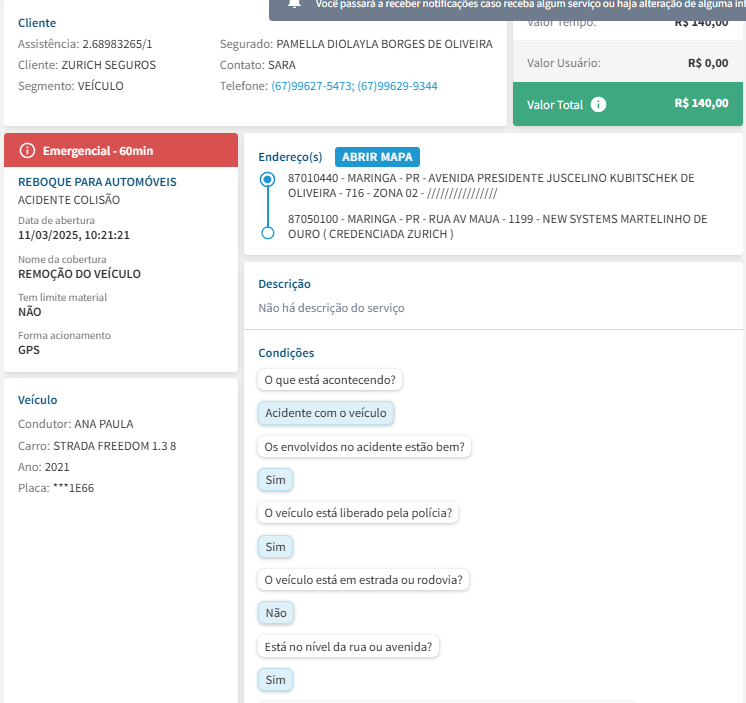
Task: Select the "Acidente com o veículo" answer chip
Action: click(x=326, y=413)
